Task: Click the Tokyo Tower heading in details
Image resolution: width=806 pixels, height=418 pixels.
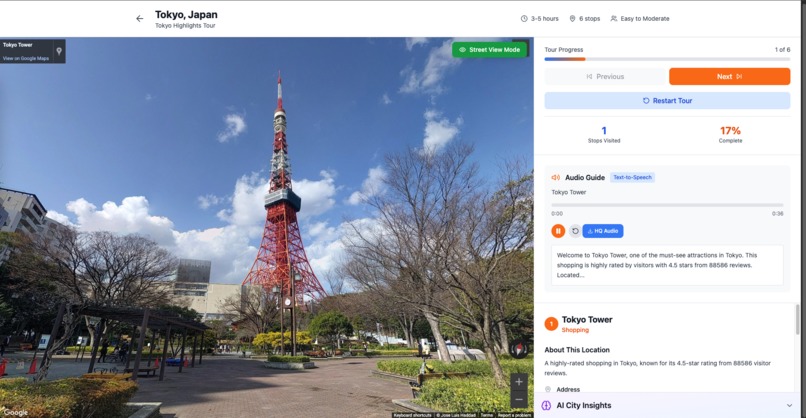Action: (587, 319)
